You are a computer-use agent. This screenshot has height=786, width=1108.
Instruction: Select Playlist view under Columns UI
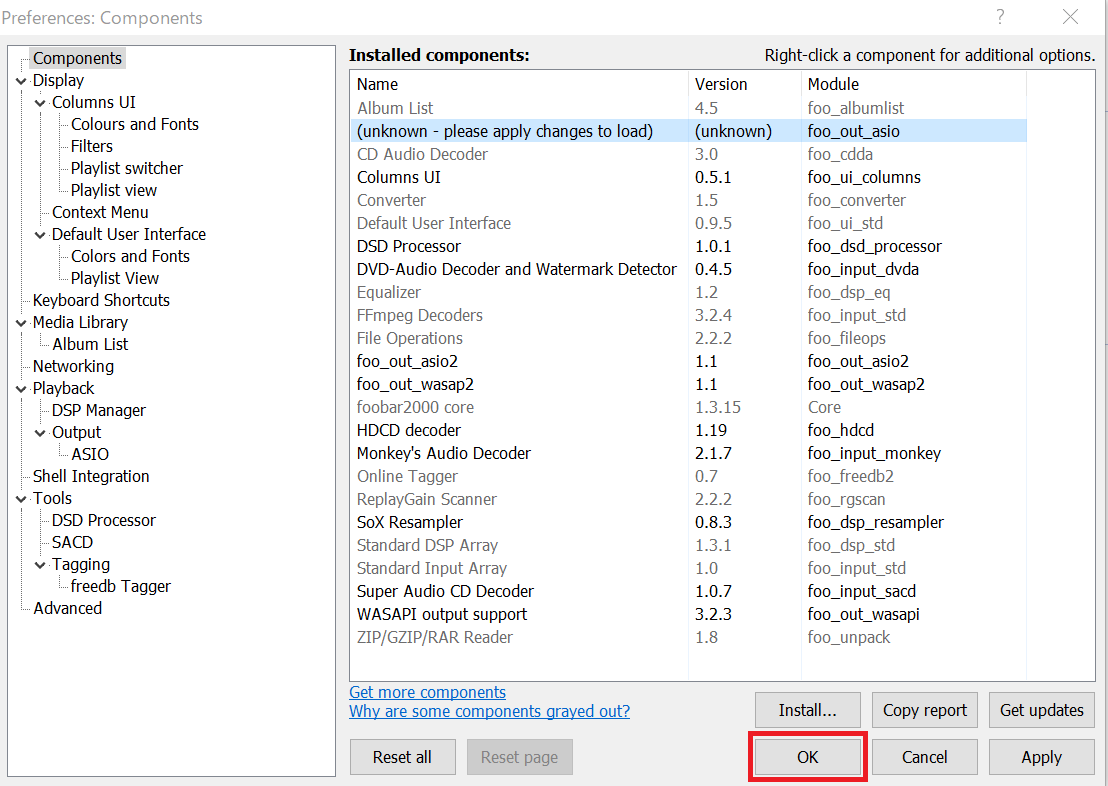114,190
